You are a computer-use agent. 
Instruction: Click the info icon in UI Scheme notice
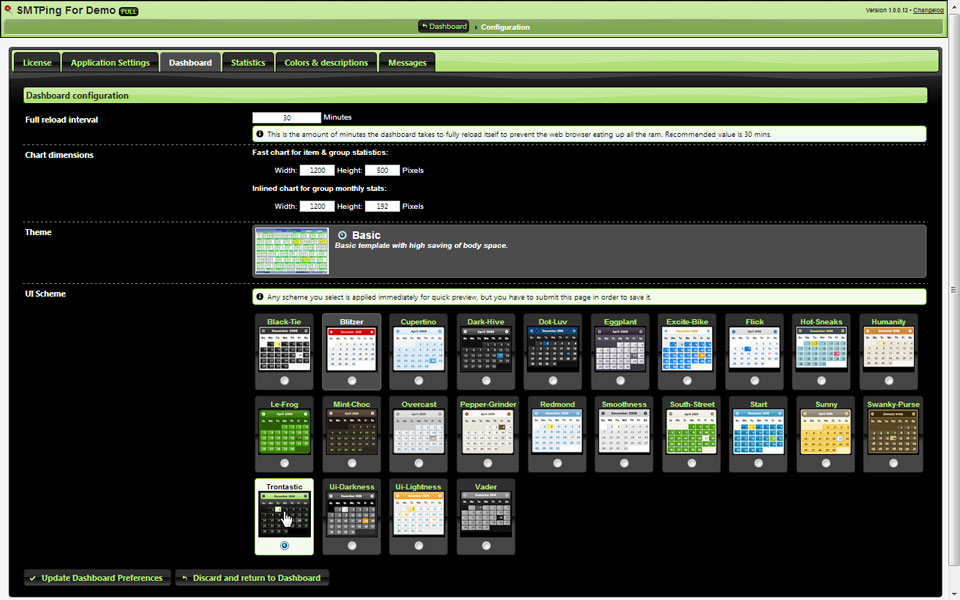(x=260, y=296)
